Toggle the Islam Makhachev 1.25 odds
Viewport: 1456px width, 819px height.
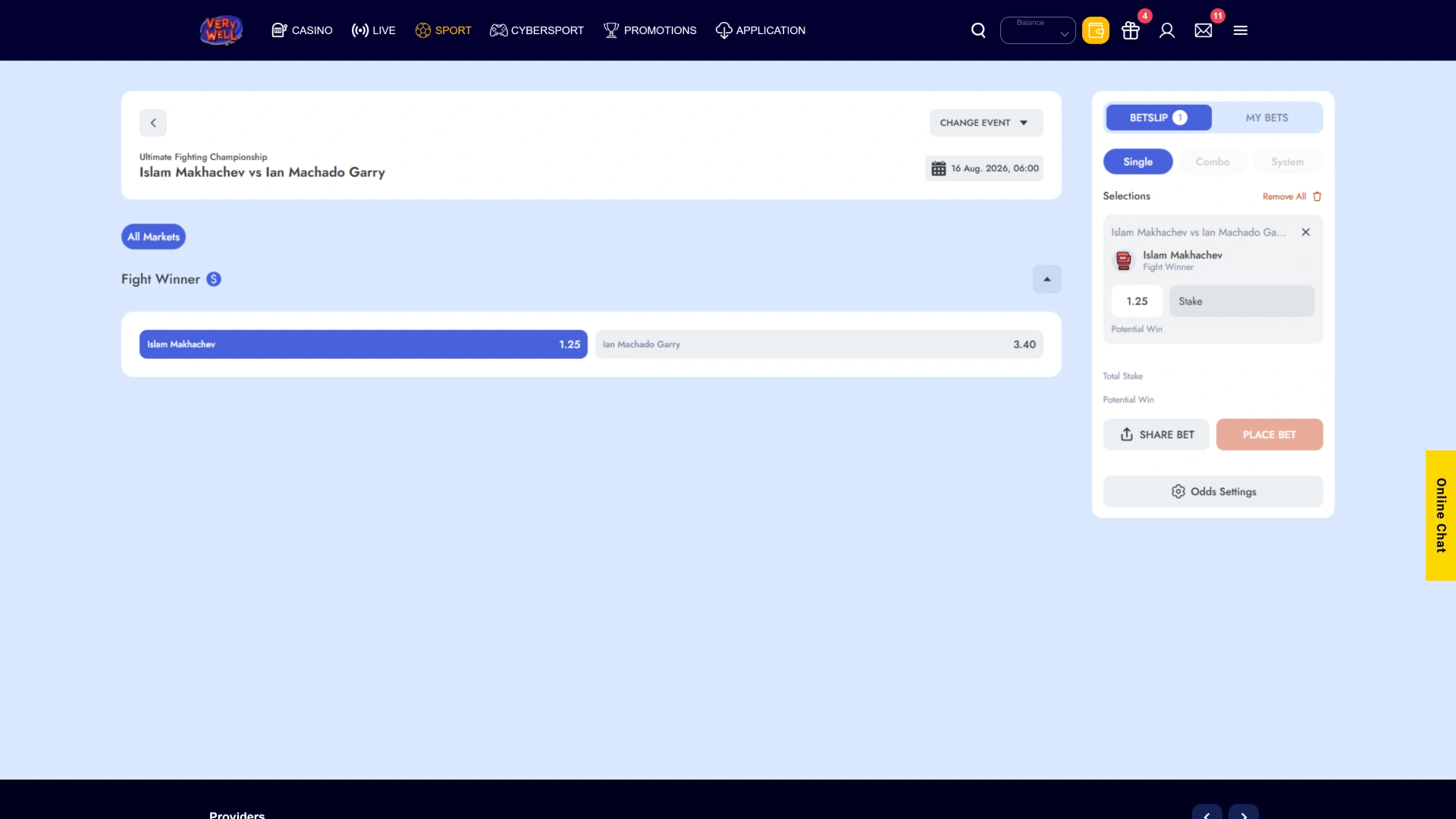[x=363, y=344]
